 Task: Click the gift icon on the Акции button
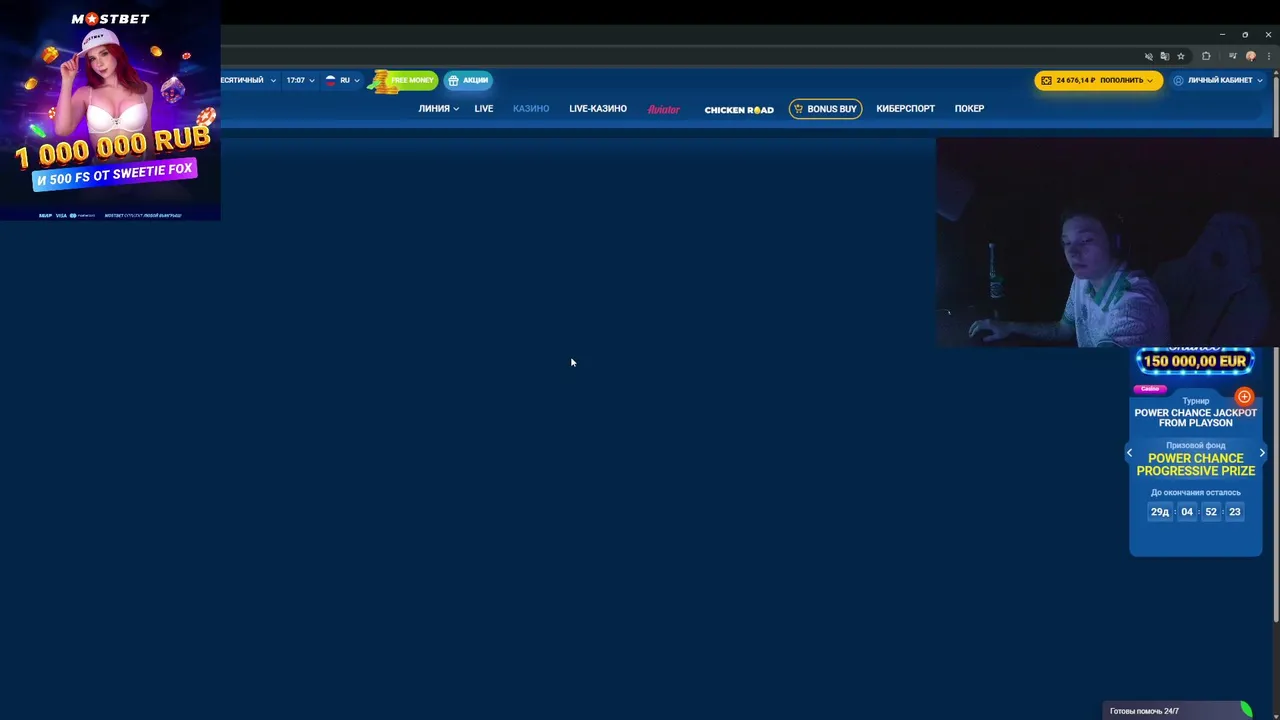tap(453, 80)
